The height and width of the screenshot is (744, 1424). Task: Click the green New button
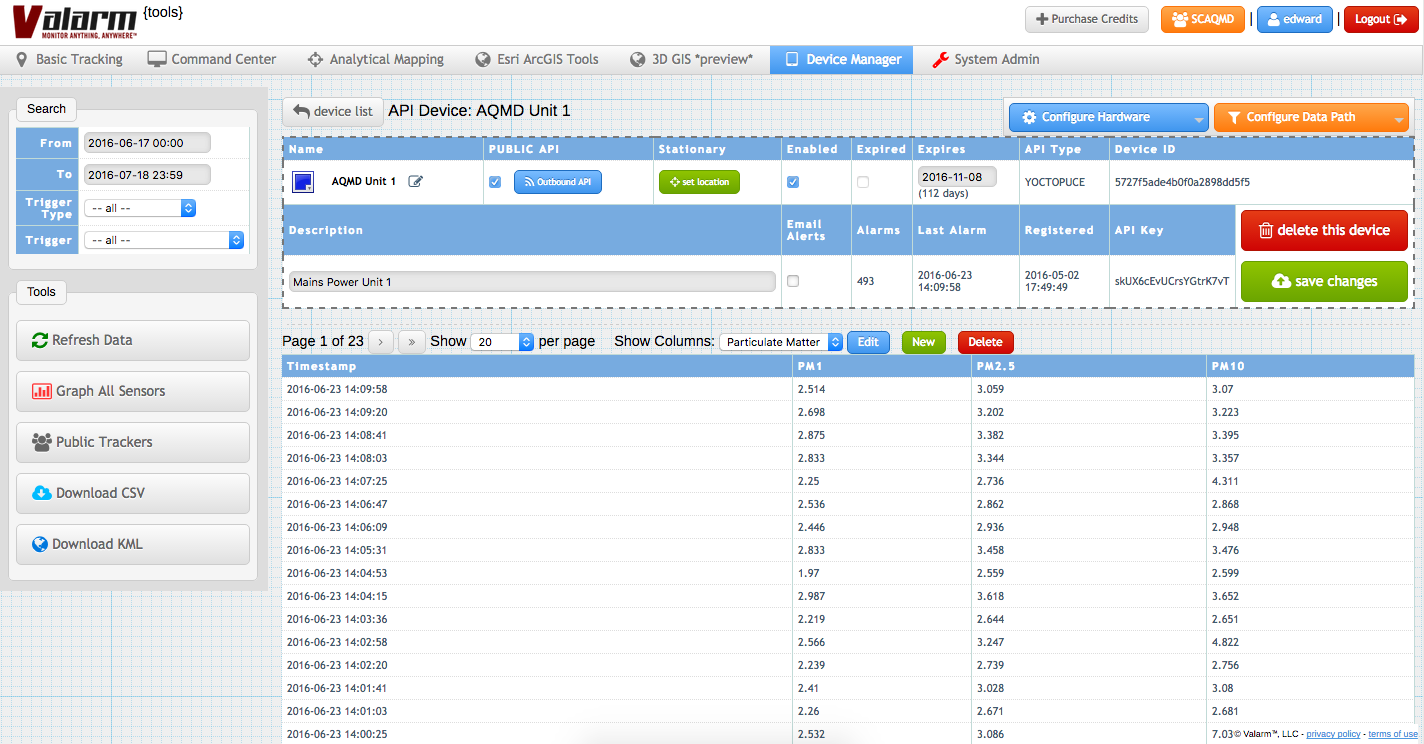tap(923, 342)
